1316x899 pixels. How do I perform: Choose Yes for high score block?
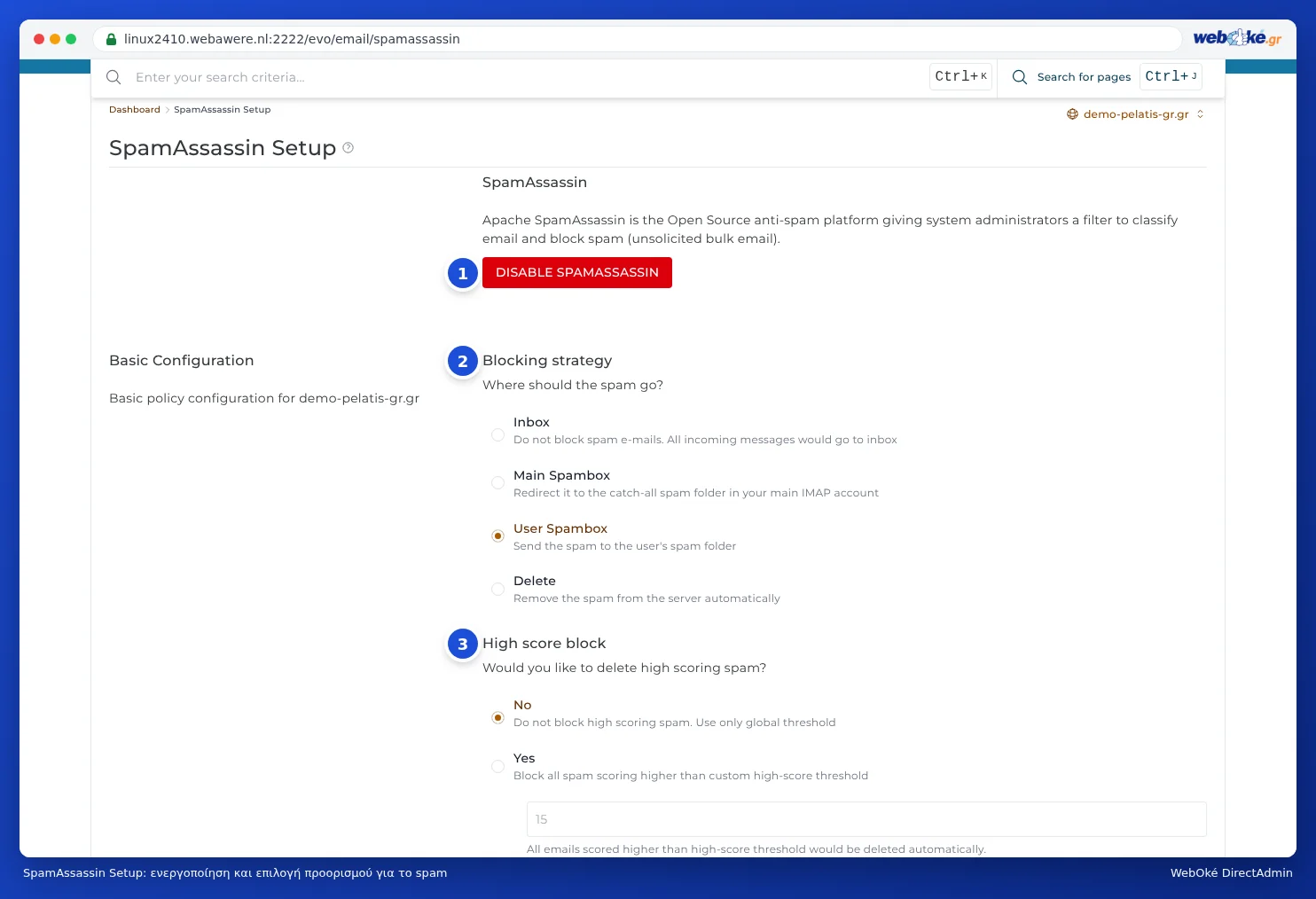pyautogui.click(x=497, y=766)
